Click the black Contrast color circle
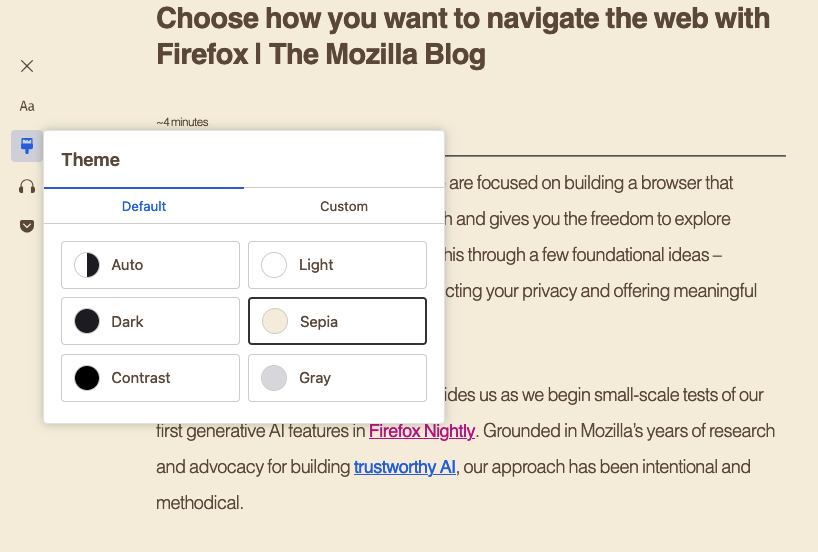The width and height of the screenshot is (818, 552). coord(87,378)
